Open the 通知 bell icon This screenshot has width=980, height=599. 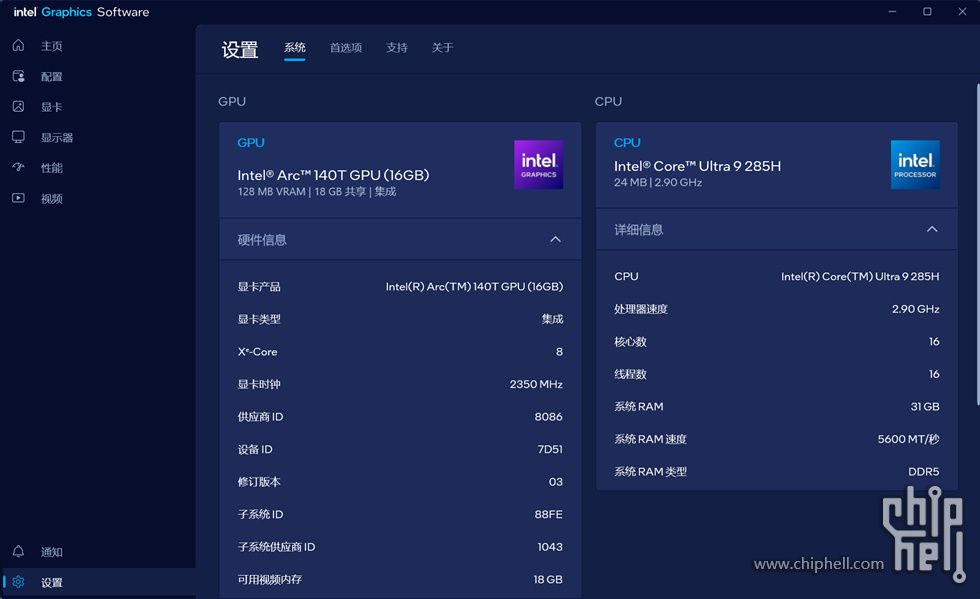tap(18, 551)
